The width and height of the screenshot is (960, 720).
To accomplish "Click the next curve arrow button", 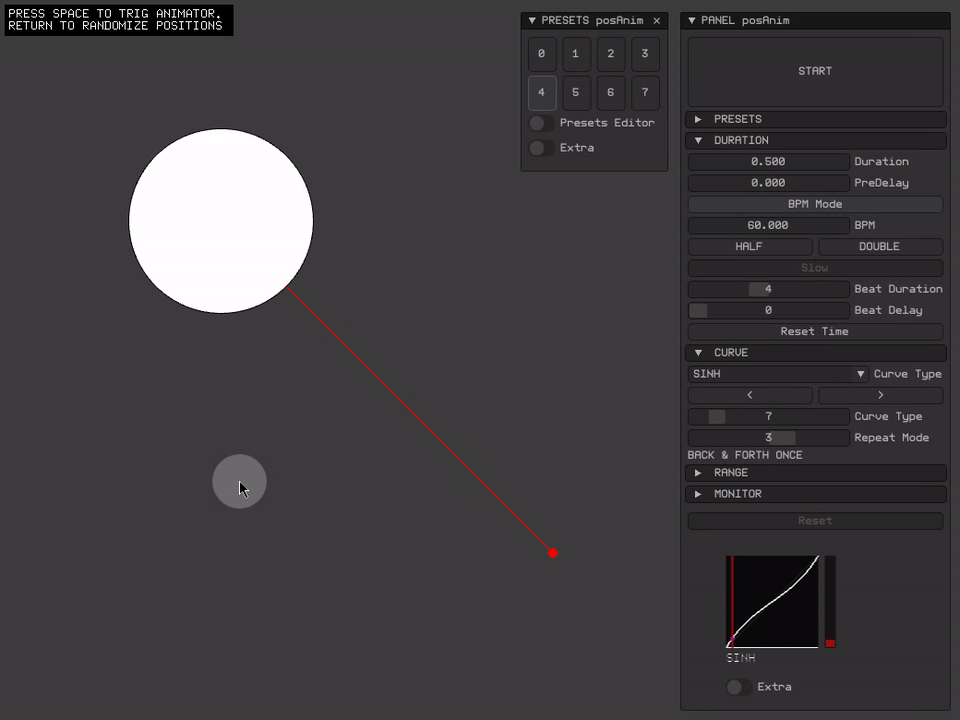I will 880,396.
